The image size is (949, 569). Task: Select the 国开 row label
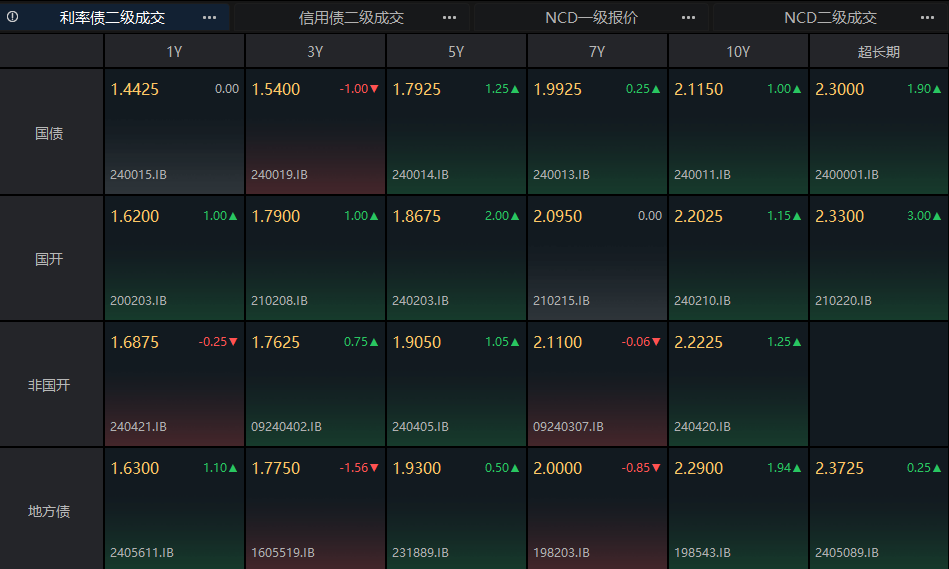(49, 259)
